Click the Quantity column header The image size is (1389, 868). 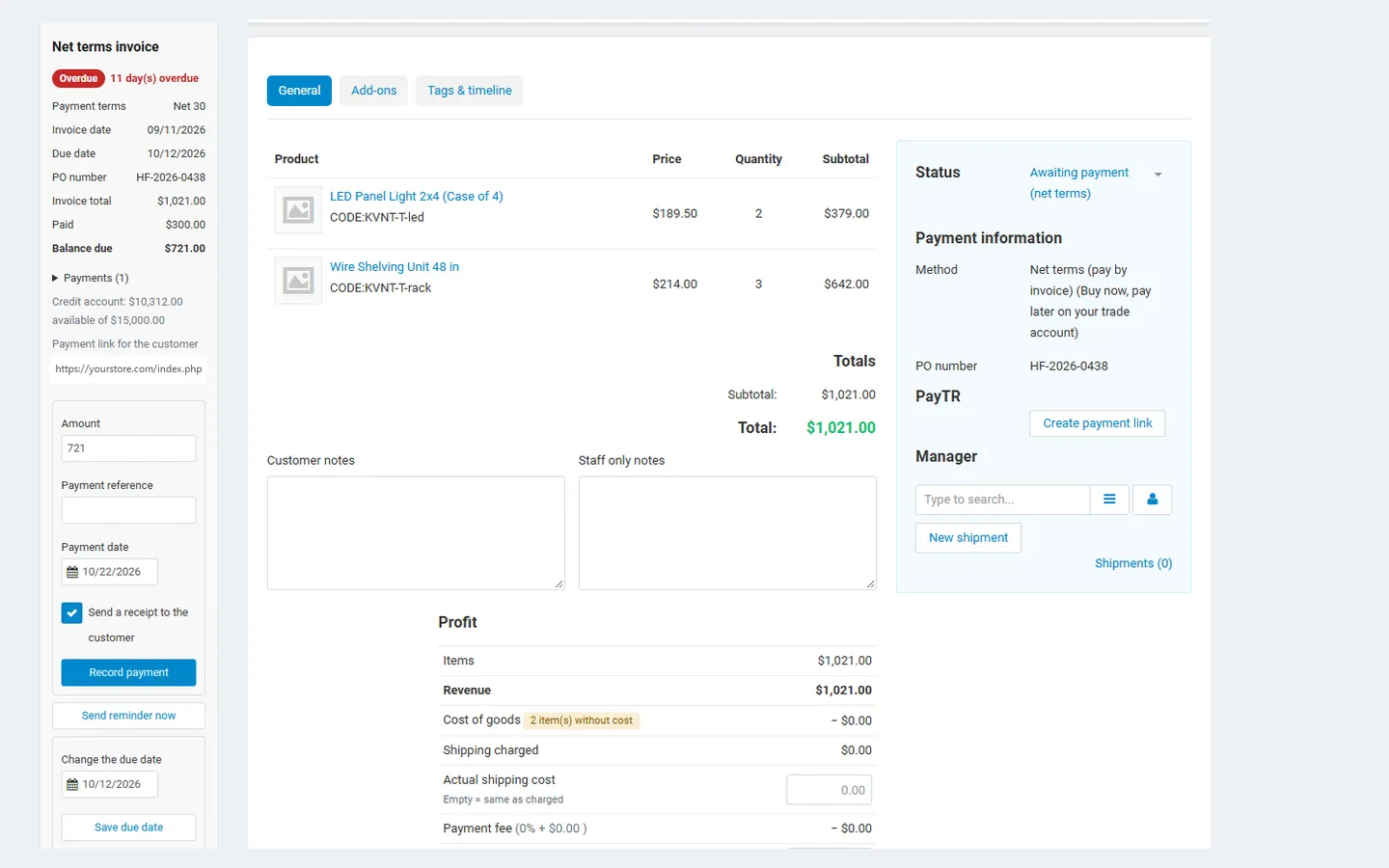[758, 159]
